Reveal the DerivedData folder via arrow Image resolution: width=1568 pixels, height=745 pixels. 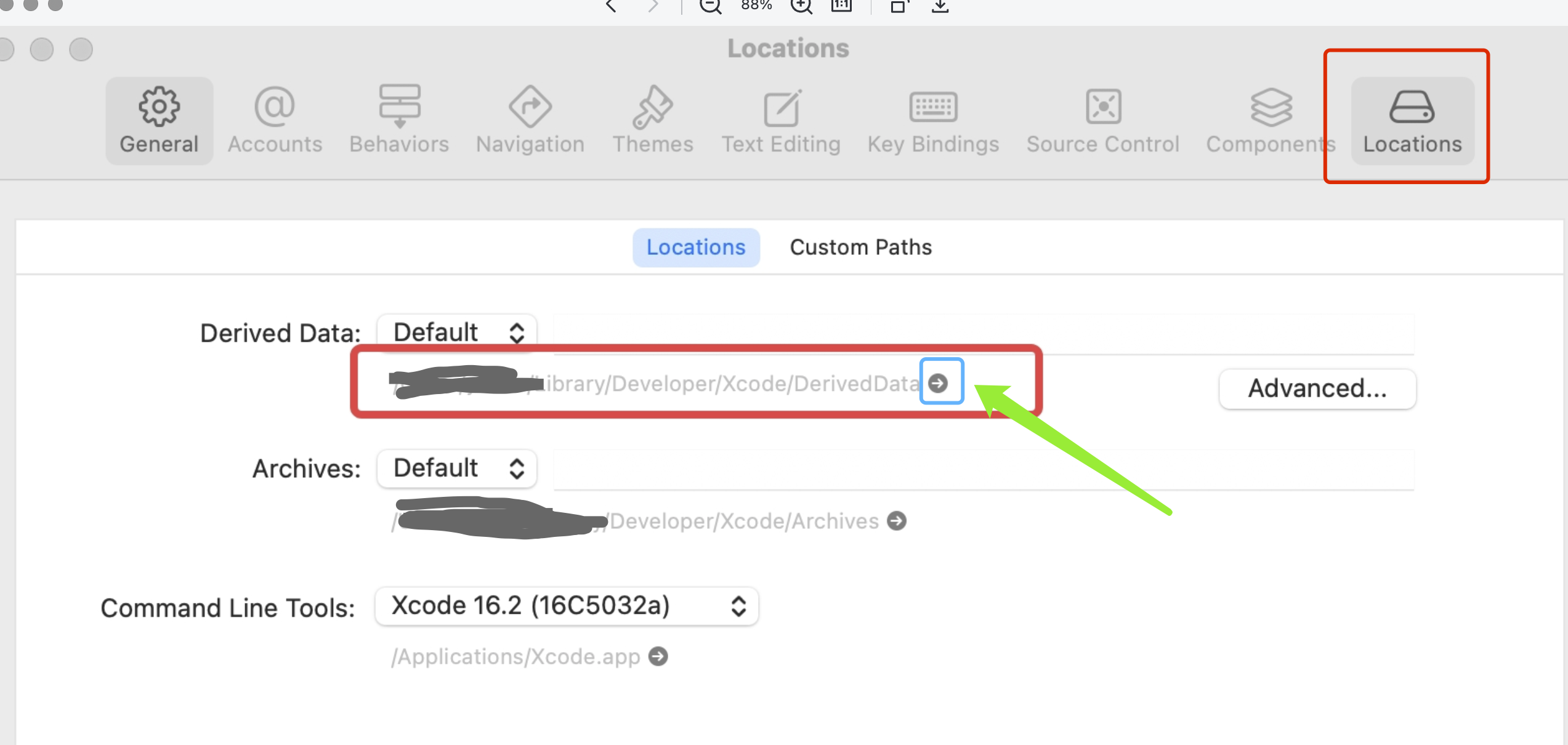pos(938,383)
